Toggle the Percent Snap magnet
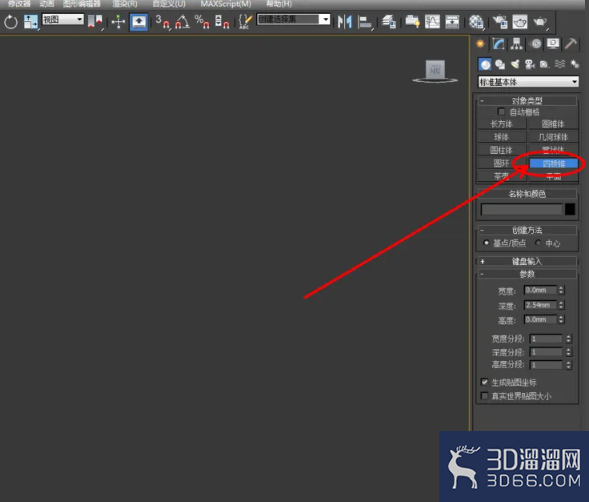589x502 pixels. coord(202,22)
